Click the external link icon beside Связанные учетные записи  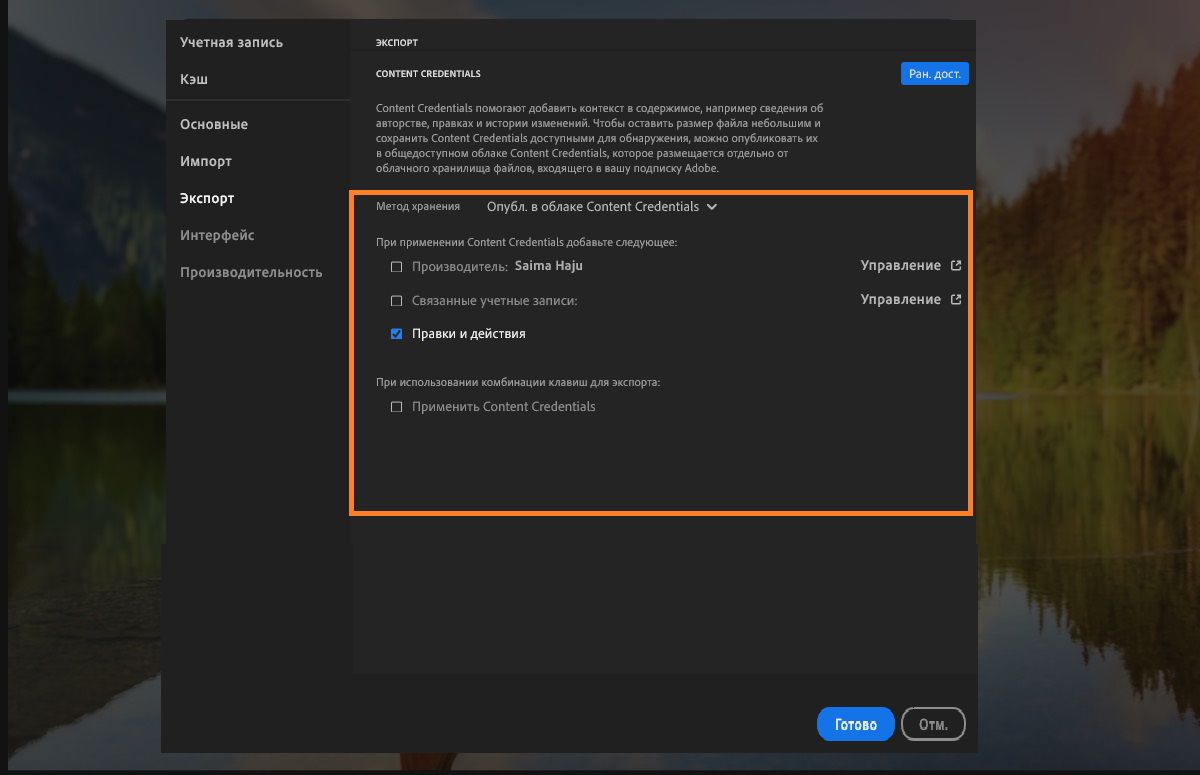[956, 298]
